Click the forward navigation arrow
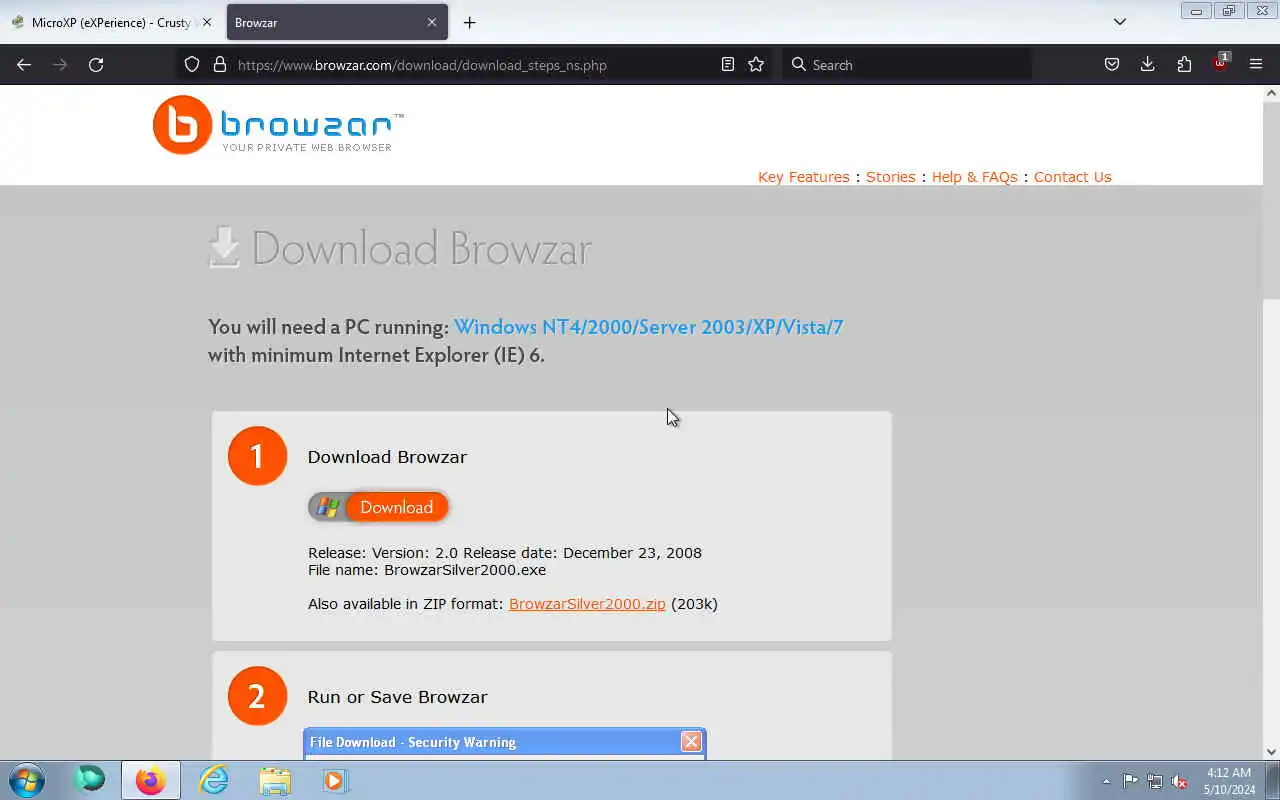Screen dimensions: 1280x800 [60, 65]
